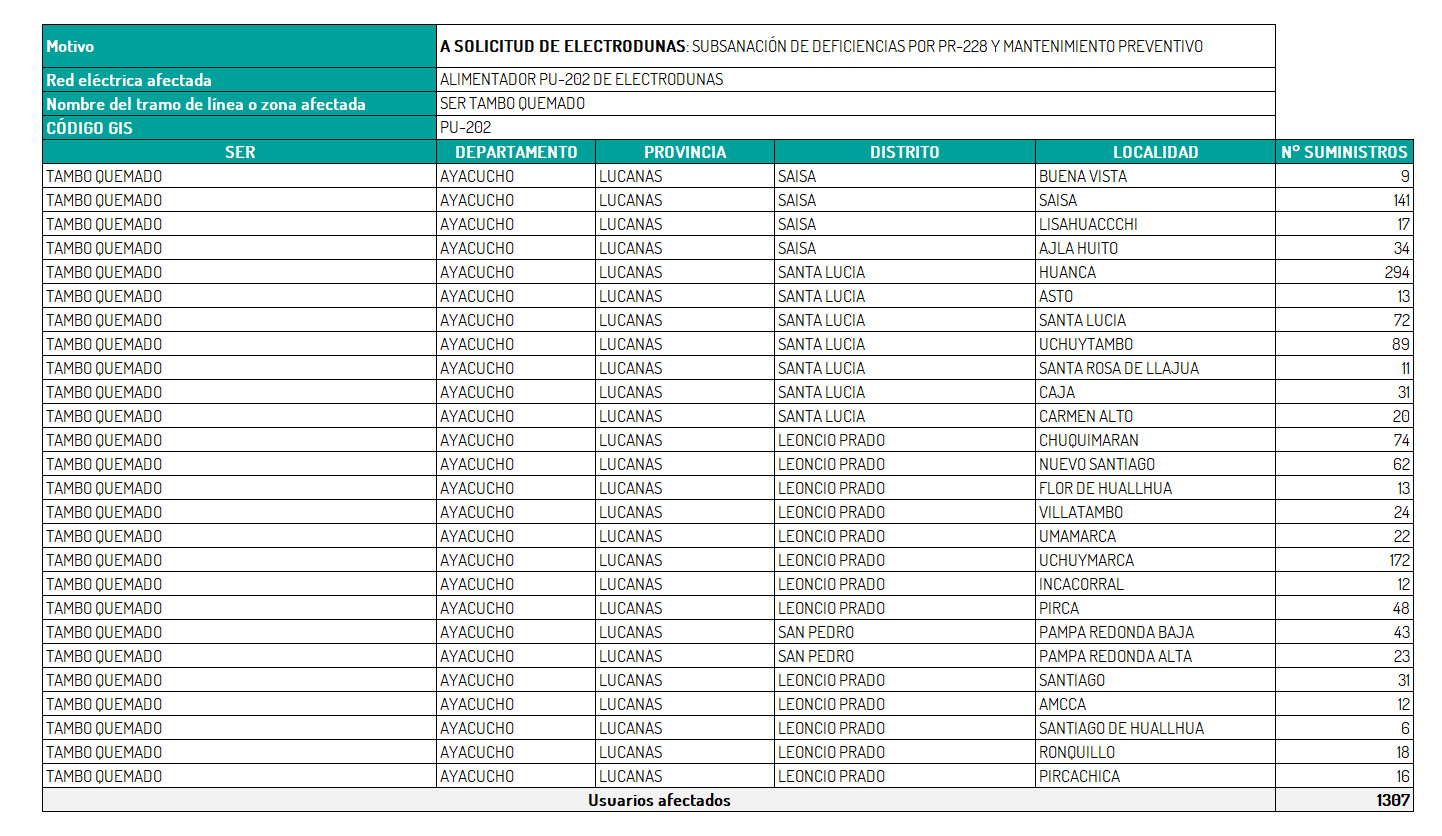Viewport: 1442px width, 836px height.
Task: Click the INCACORRAL locality cell
Action: (1156, 584)
